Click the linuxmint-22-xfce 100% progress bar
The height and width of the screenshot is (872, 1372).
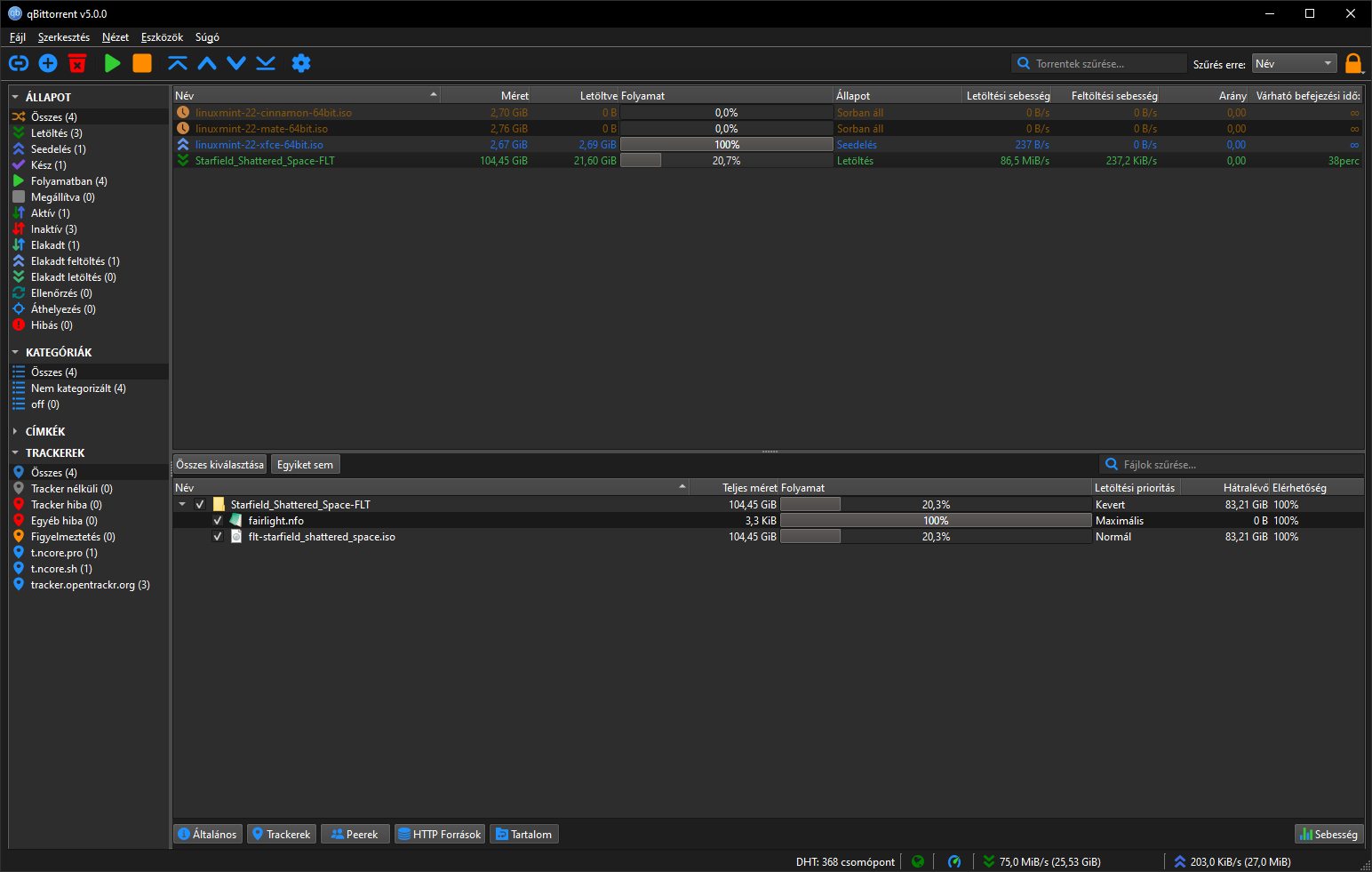(726, 145)
